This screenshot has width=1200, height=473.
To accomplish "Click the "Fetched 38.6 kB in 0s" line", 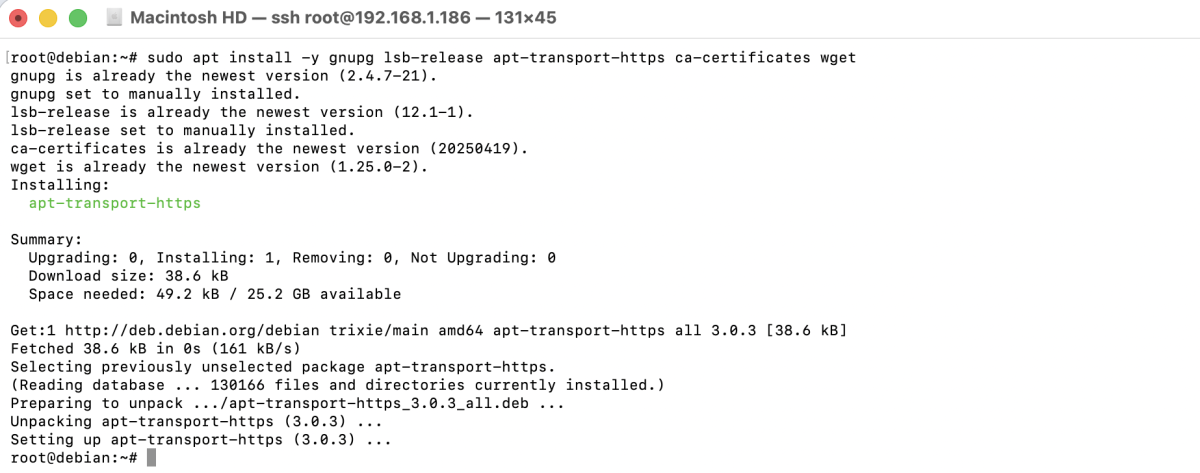I will [155, 348].
